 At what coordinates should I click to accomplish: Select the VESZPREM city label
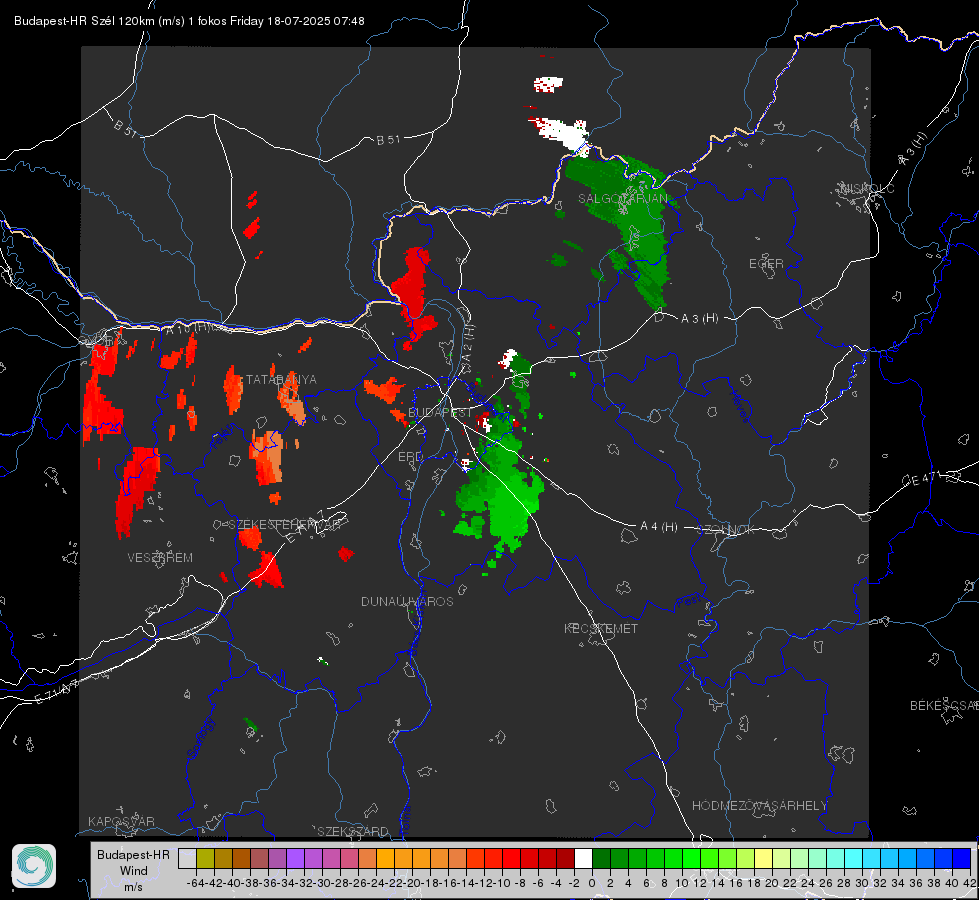(x=160, y=557)
